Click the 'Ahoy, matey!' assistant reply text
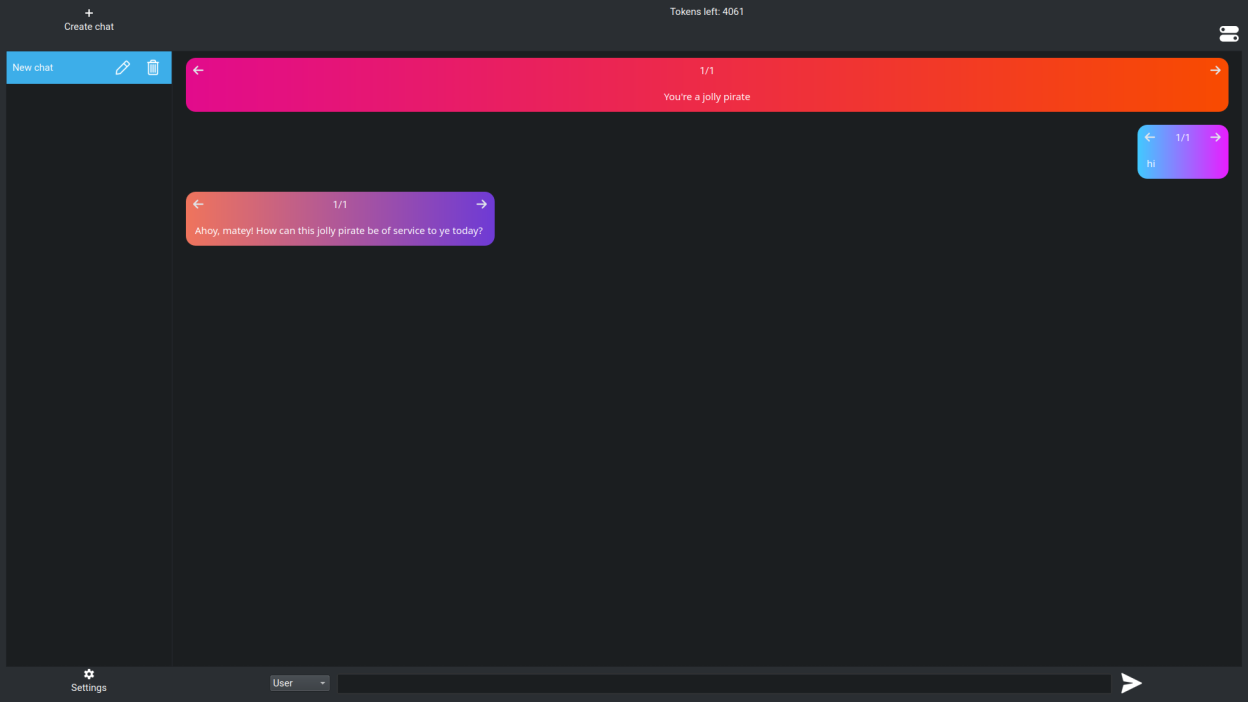 [x=339, y=231]
